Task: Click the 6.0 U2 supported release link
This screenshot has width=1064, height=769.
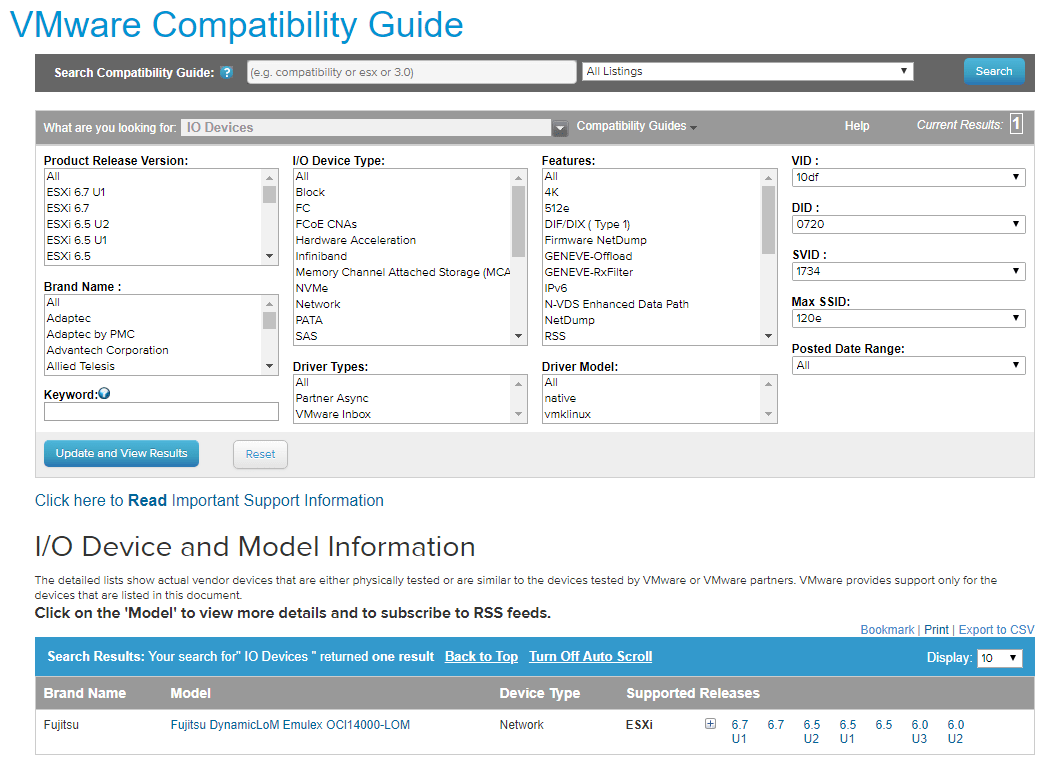Action: [x=955, y=732]
